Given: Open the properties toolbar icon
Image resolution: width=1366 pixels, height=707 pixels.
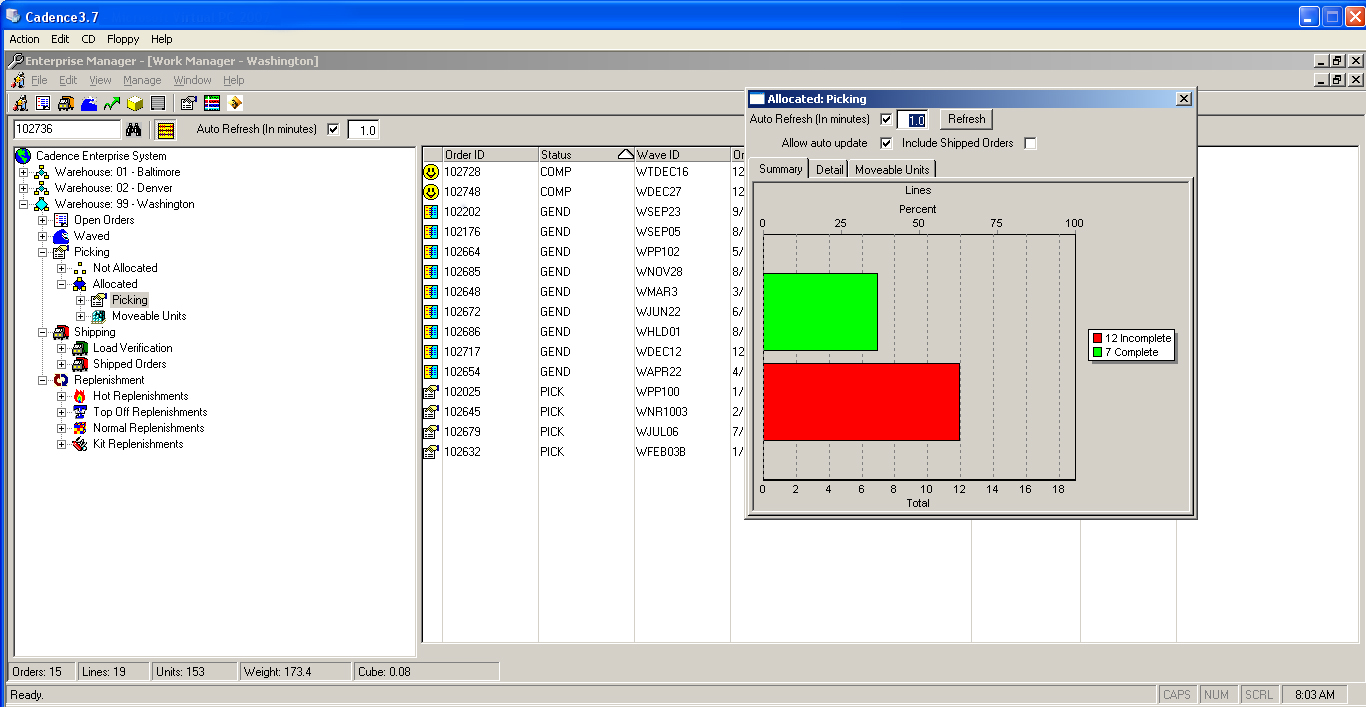Looking at the screenshot, I should [187, 102].
